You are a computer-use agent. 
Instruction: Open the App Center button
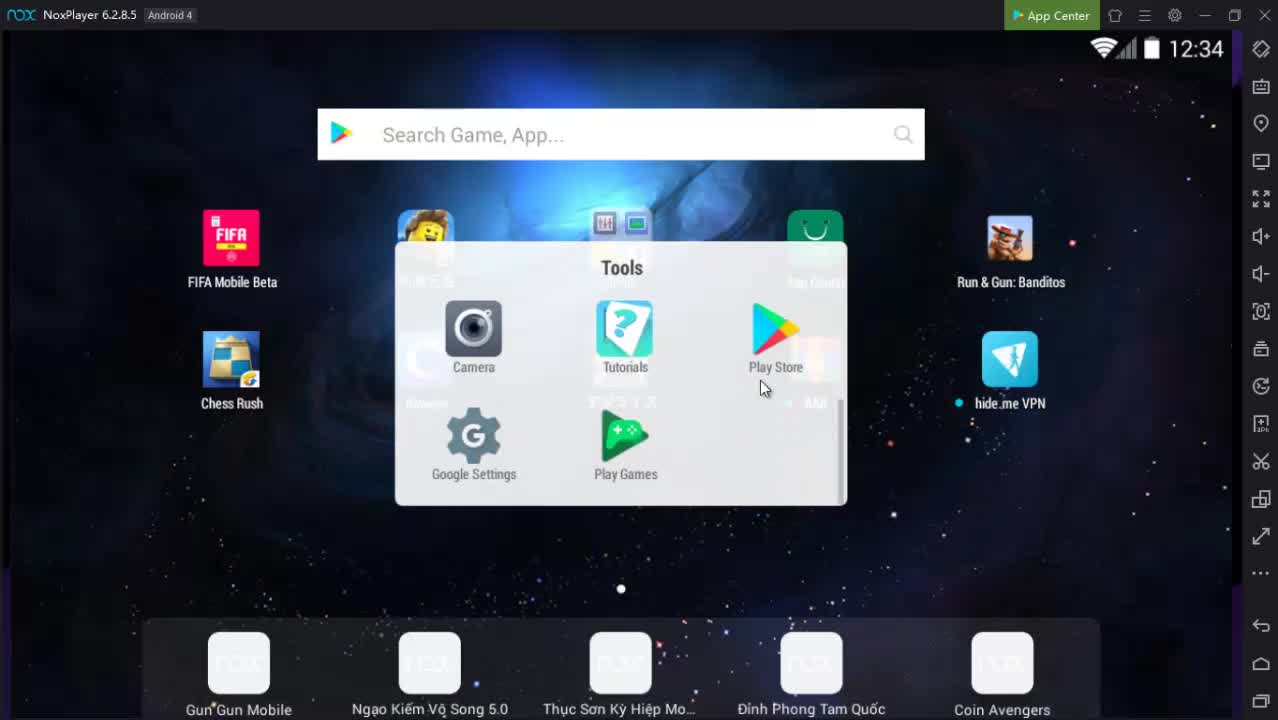[x=1051, y=15]
